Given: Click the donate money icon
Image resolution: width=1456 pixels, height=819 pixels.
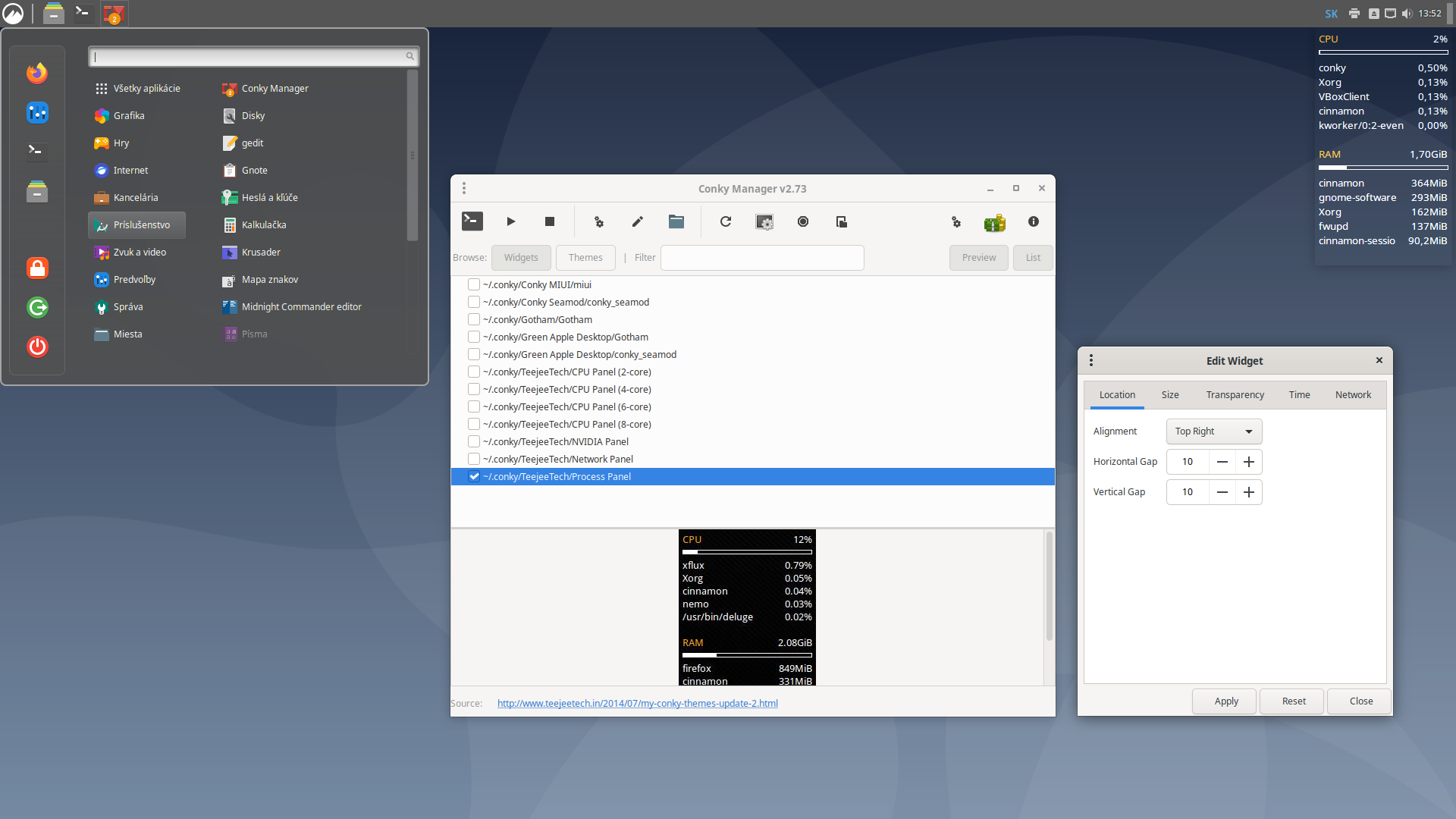Looking at the screenshot, I should tap(995, 222).
